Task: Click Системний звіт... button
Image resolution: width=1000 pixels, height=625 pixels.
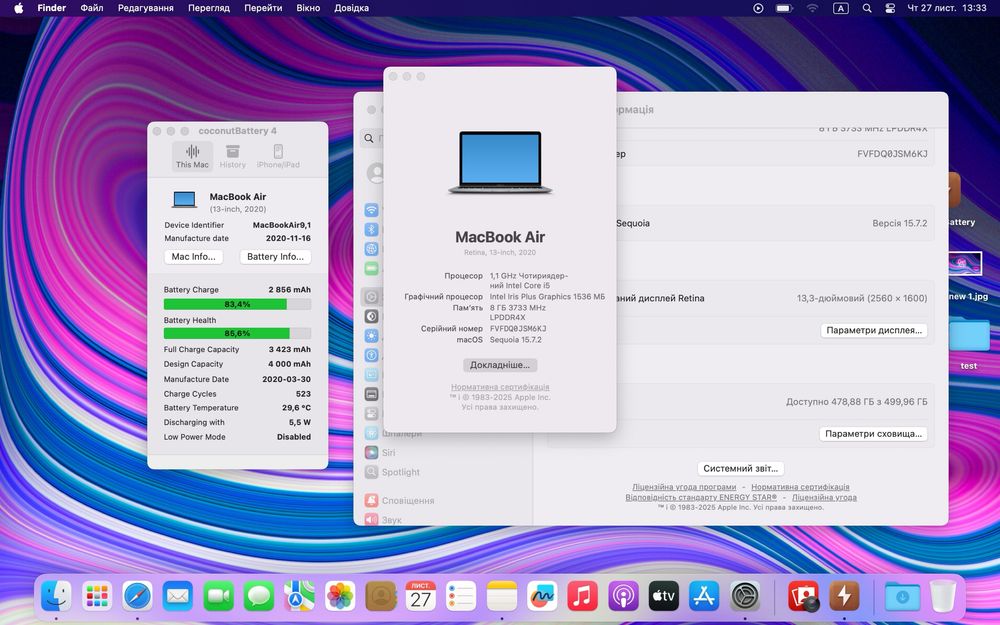Action: click(x=740, y=468)
